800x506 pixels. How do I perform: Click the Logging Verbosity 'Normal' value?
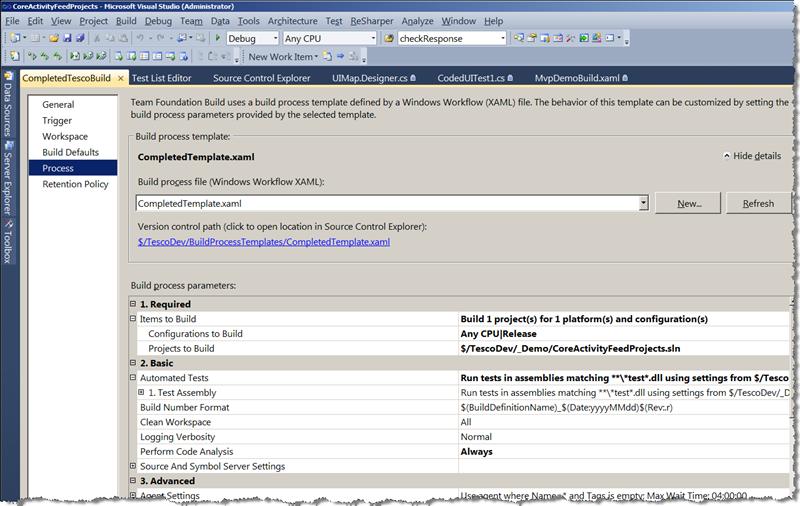pyautogui.click(x=476, y=437)
